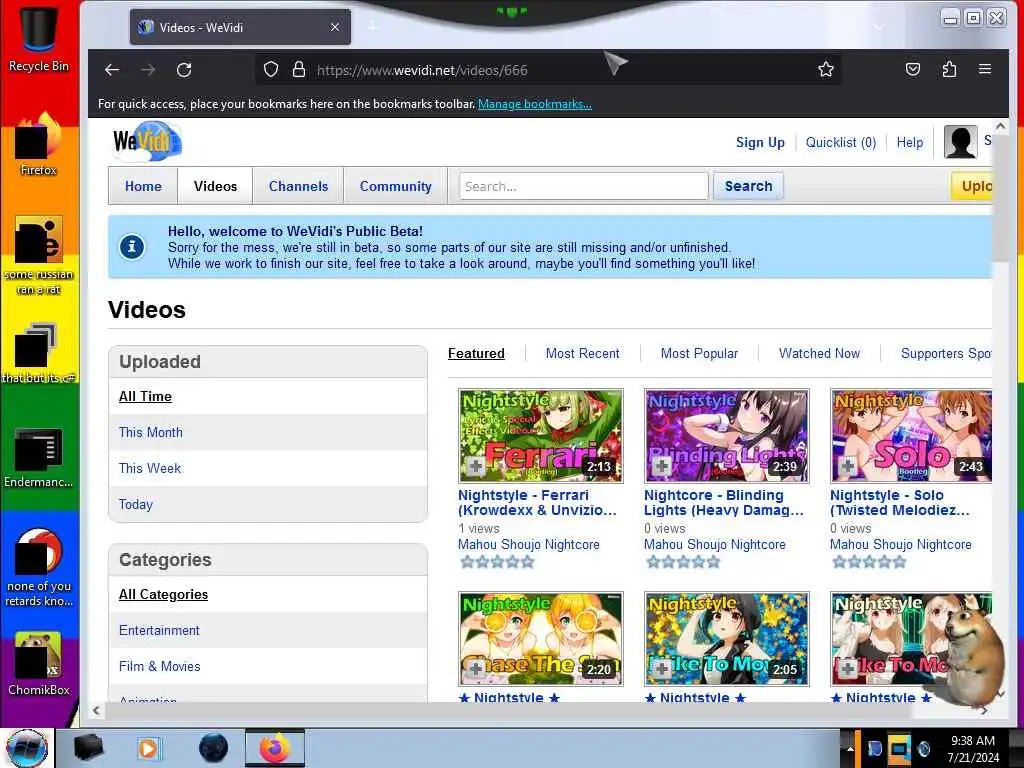Image resolution: width=1024 pixels, height=768 pixels.
Task: Click the info icon in welcome banner
Action: 132,247
